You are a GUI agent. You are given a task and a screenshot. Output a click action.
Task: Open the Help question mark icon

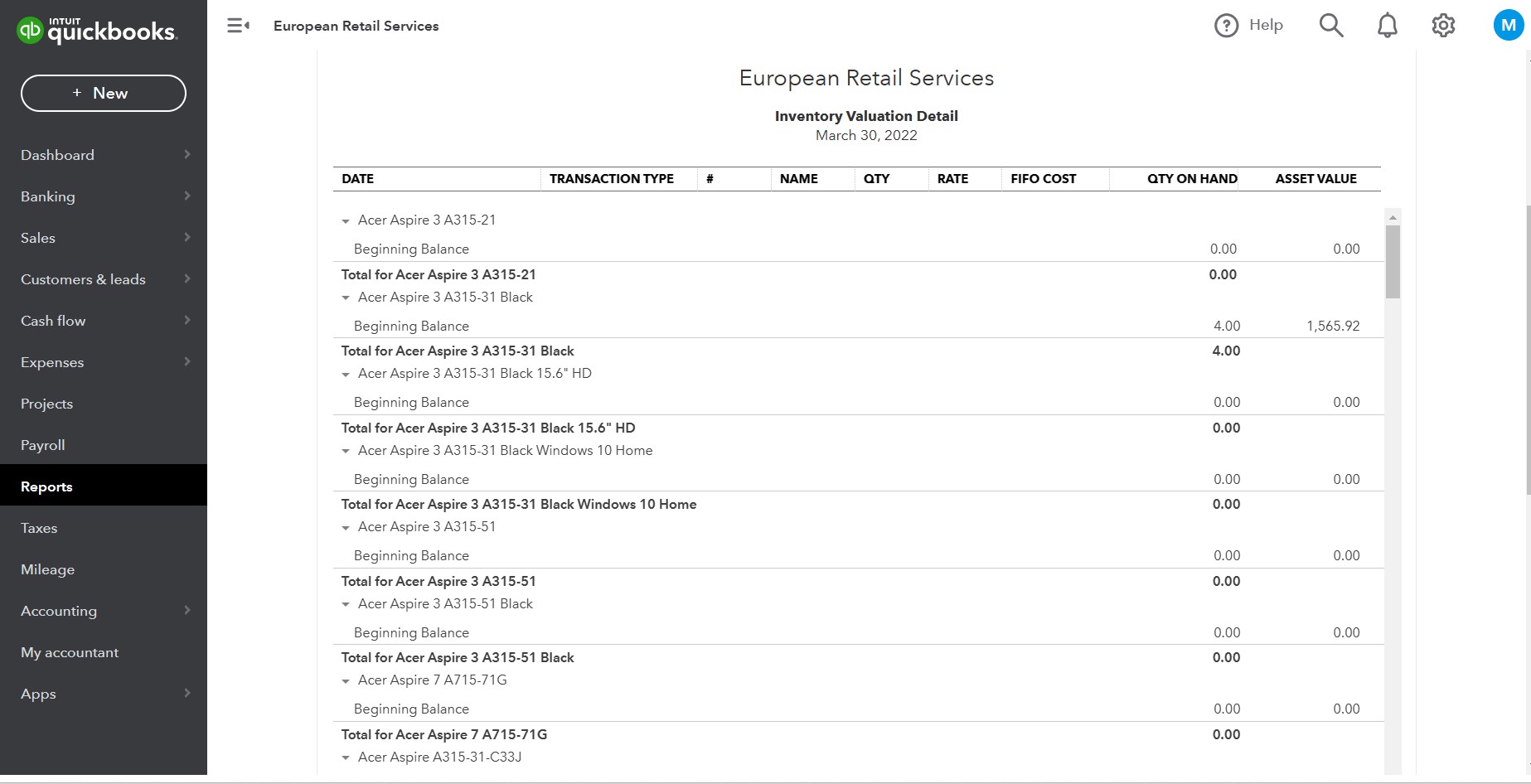(1226, 26)
